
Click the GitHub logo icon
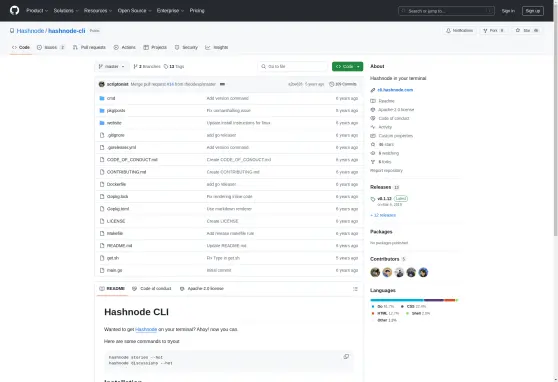pyautogui.click(x=15, y=10)
